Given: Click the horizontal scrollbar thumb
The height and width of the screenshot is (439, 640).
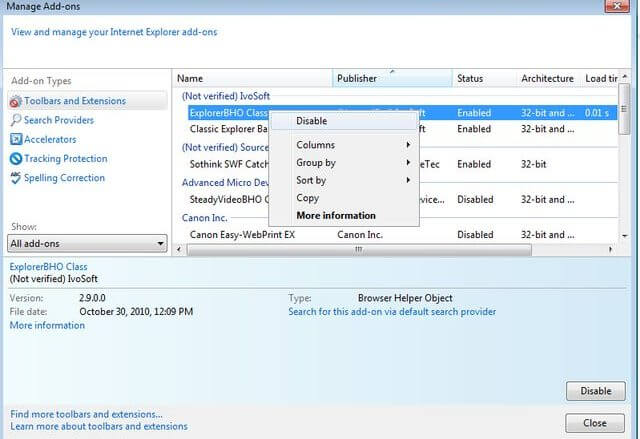Looking at the screenshot, I should tap(359, 249).
